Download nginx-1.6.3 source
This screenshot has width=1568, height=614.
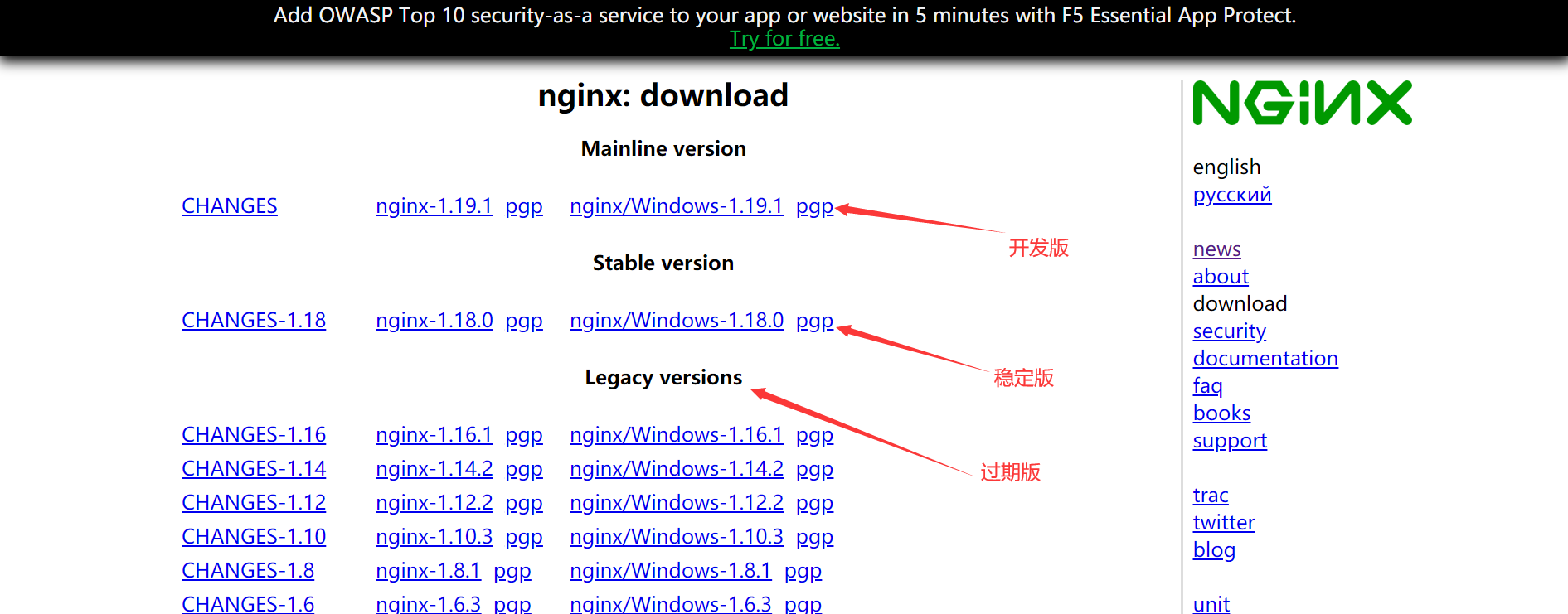tap(428, 603)
